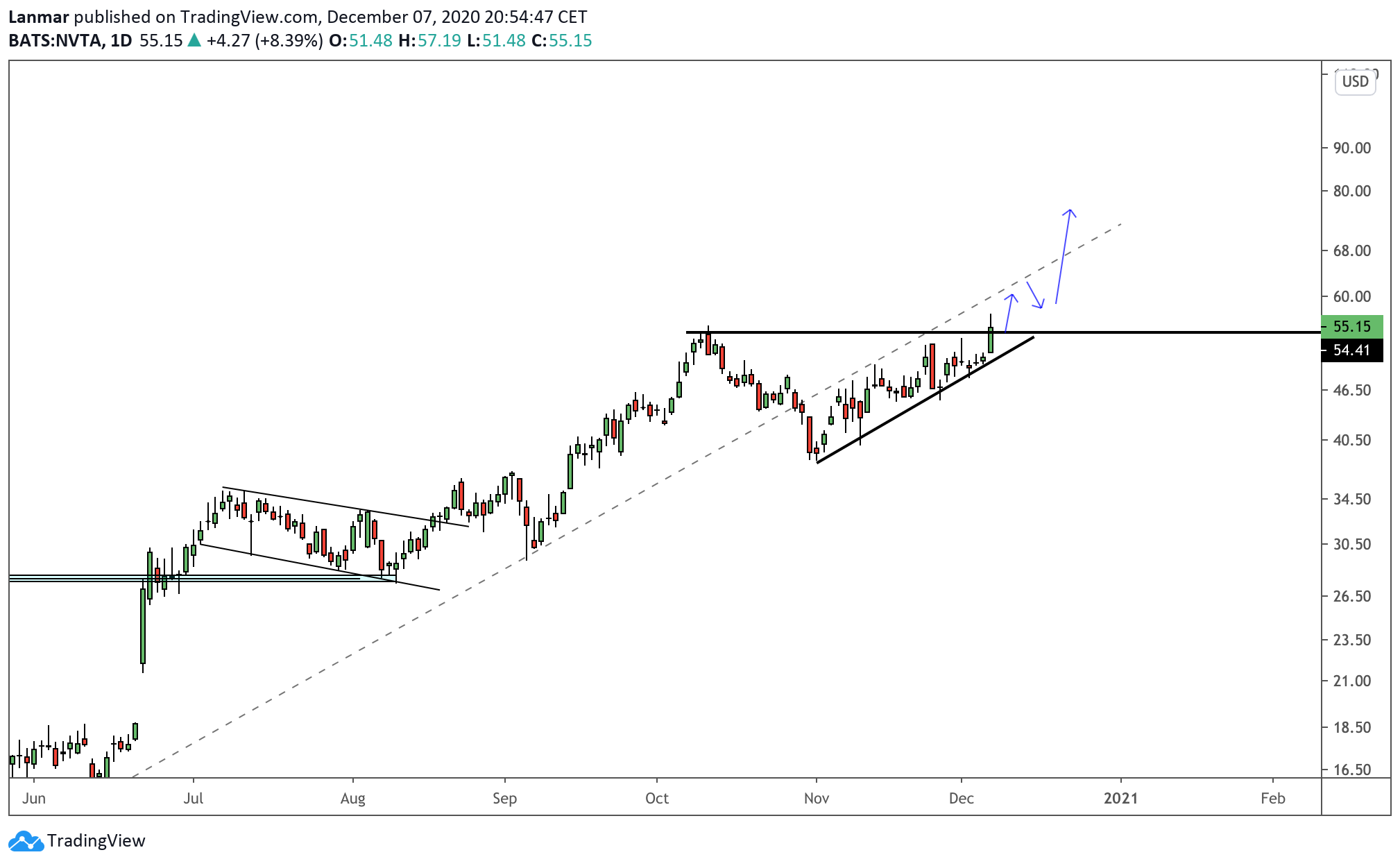Click the TradingView cloud logo icon
This screenshot has height=866, width=1400.
point(26,841)
